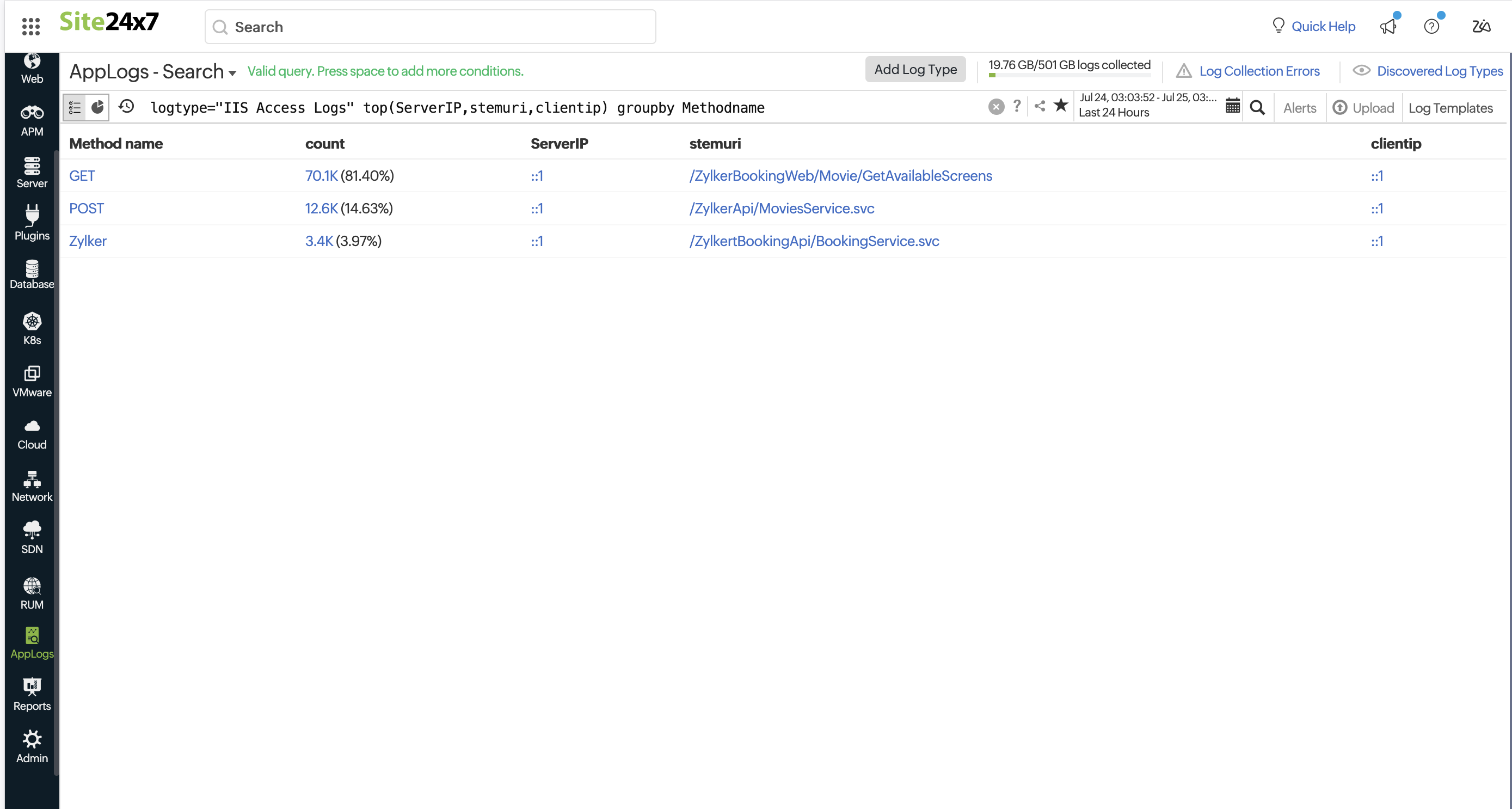Open the Kubernetes (K8s) monitoring section

pos(32,328)
